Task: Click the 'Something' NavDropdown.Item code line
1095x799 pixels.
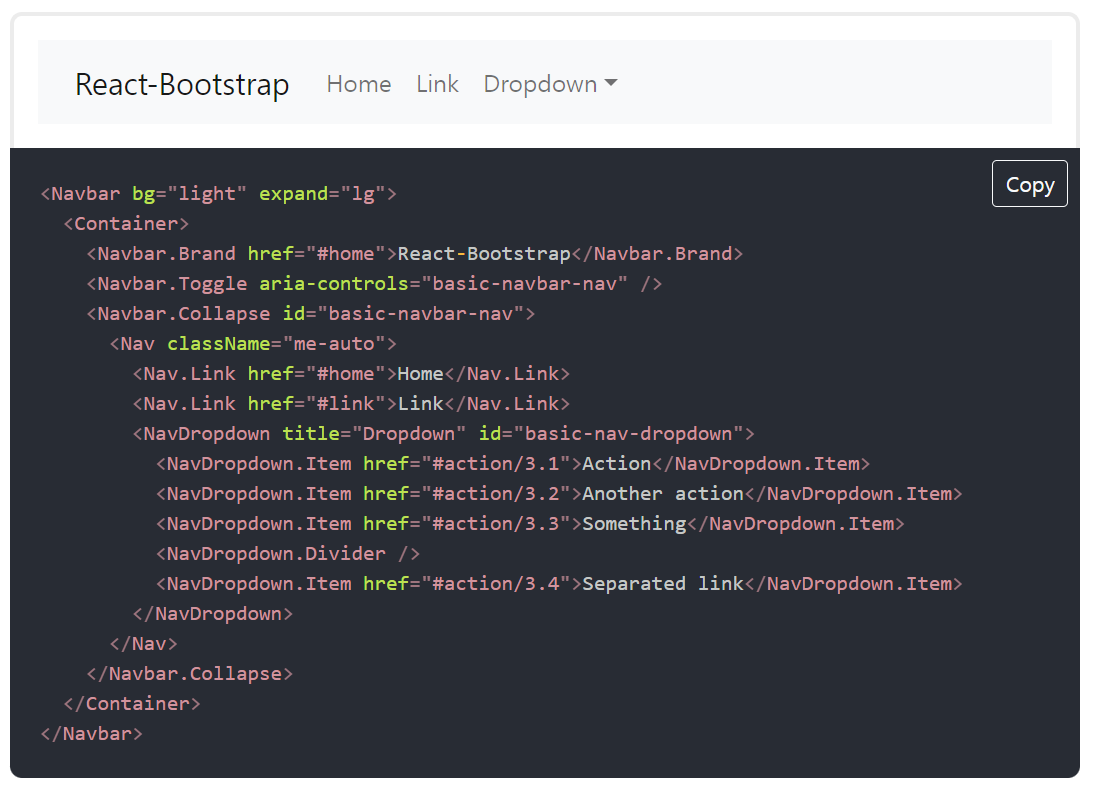Action: click(x=530, y=524)
